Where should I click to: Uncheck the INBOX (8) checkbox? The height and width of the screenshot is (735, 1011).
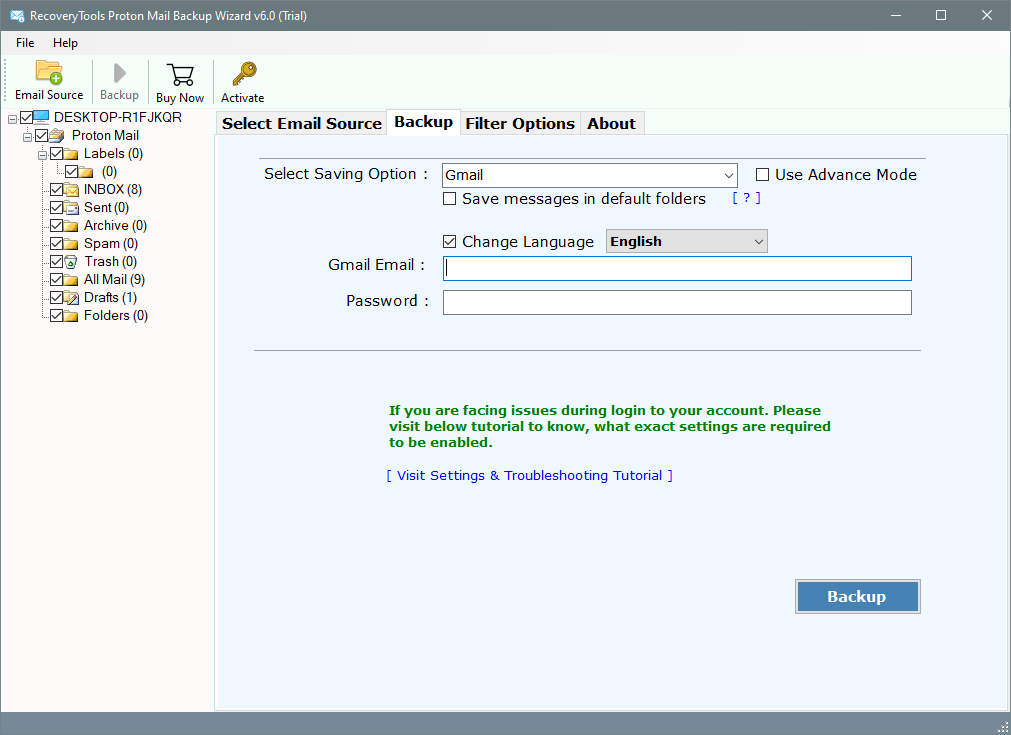(57, 190)
